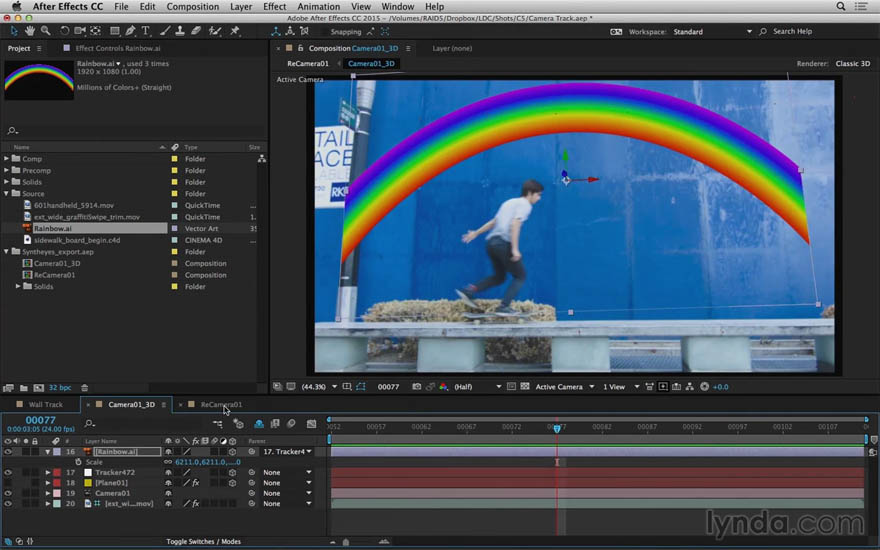Select the Rotation tool

[65, 31]
